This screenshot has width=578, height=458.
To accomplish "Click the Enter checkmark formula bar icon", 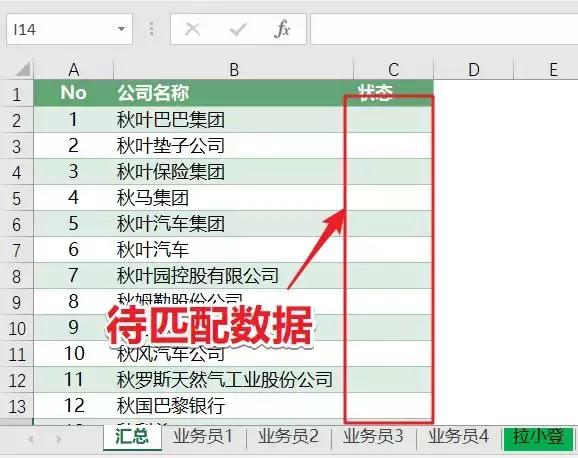I will pyautogui.click(x=238, y=29).
